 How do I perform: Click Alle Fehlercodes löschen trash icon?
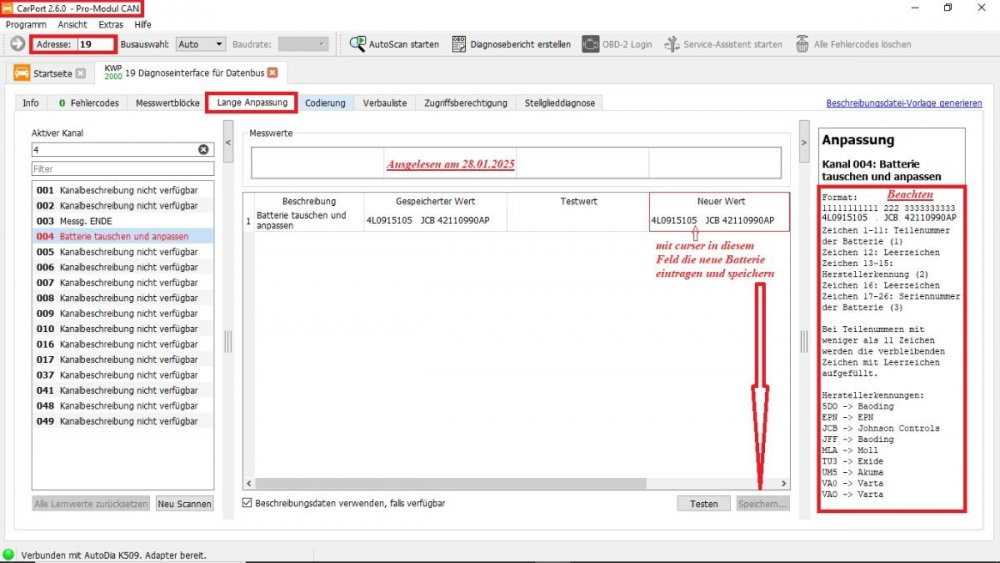[x=802, y=44]
